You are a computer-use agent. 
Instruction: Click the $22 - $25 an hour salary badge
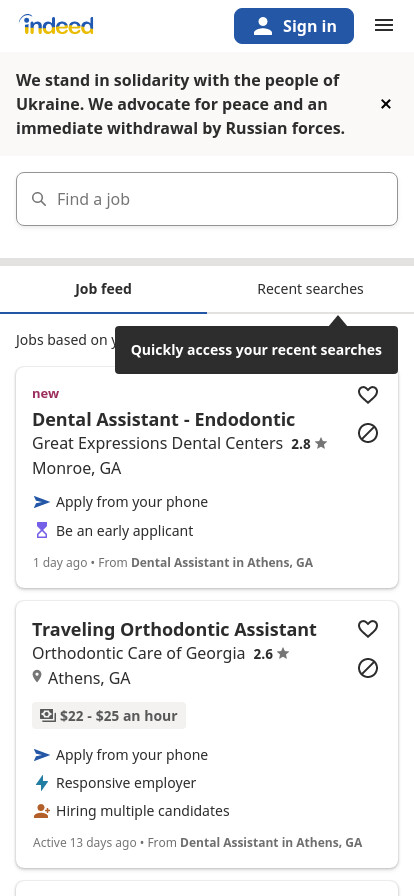tap(109, 715)
